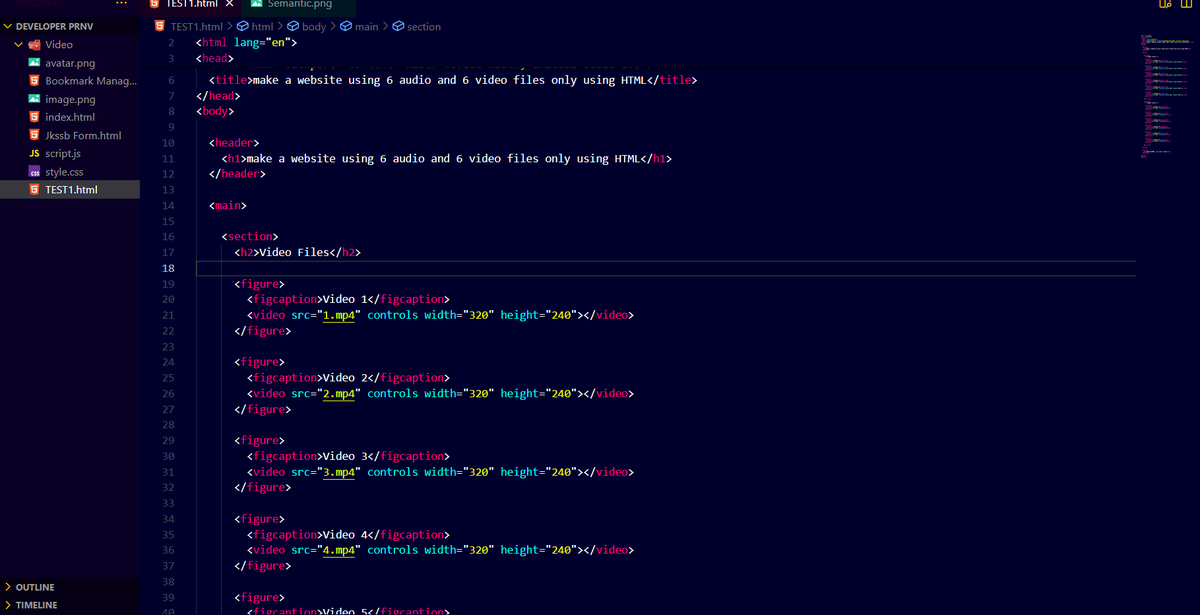Click the "Video 4" figcaption text
This screenshot has height=615, width=1200.
coord(347,535)
